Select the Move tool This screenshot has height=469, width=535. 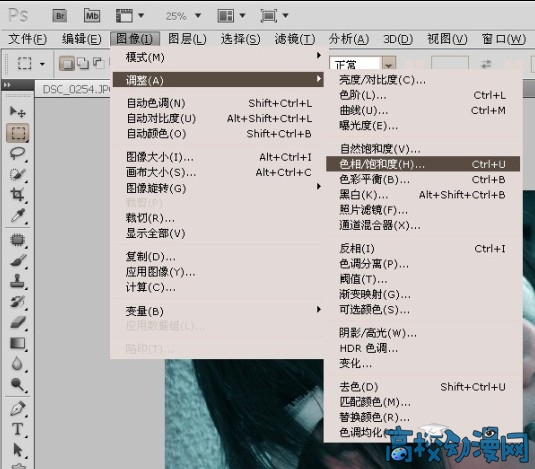coord(17,112)
